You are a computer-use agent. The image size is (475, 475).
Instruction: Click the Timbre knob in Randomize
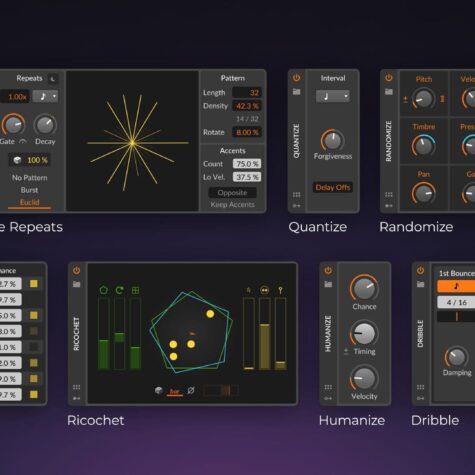tap(423, 146)
